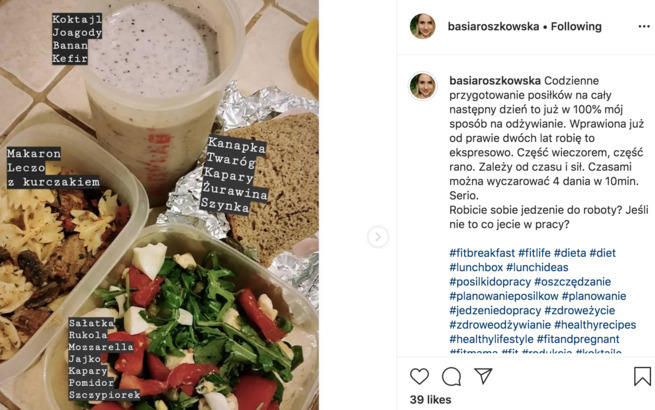Image resolution: width=655 pixels, height=410 pixels.
Task: Open the #lunchbox hashtag
Action: (476, 267)
